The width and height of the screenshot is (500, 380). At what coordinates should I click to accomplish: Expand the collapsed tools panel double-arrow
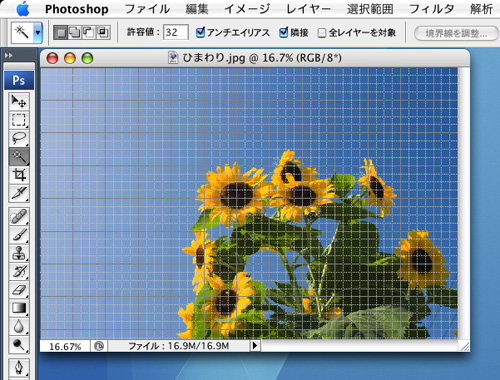click(x=8, y=55)
